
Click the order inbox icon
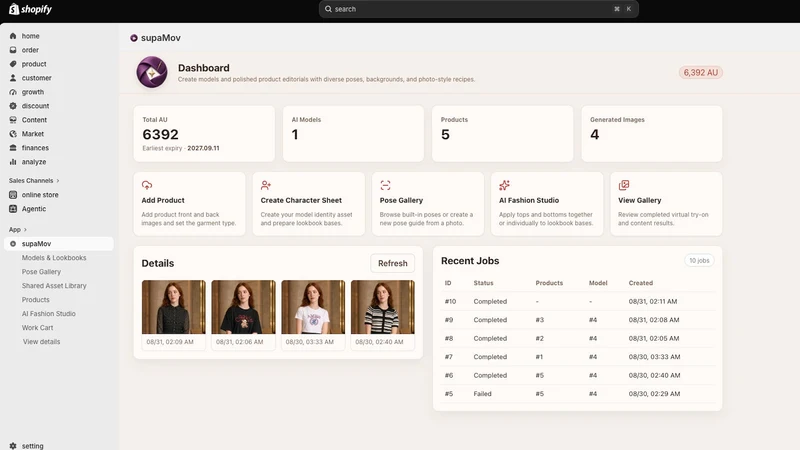click(x=13, y=50)
